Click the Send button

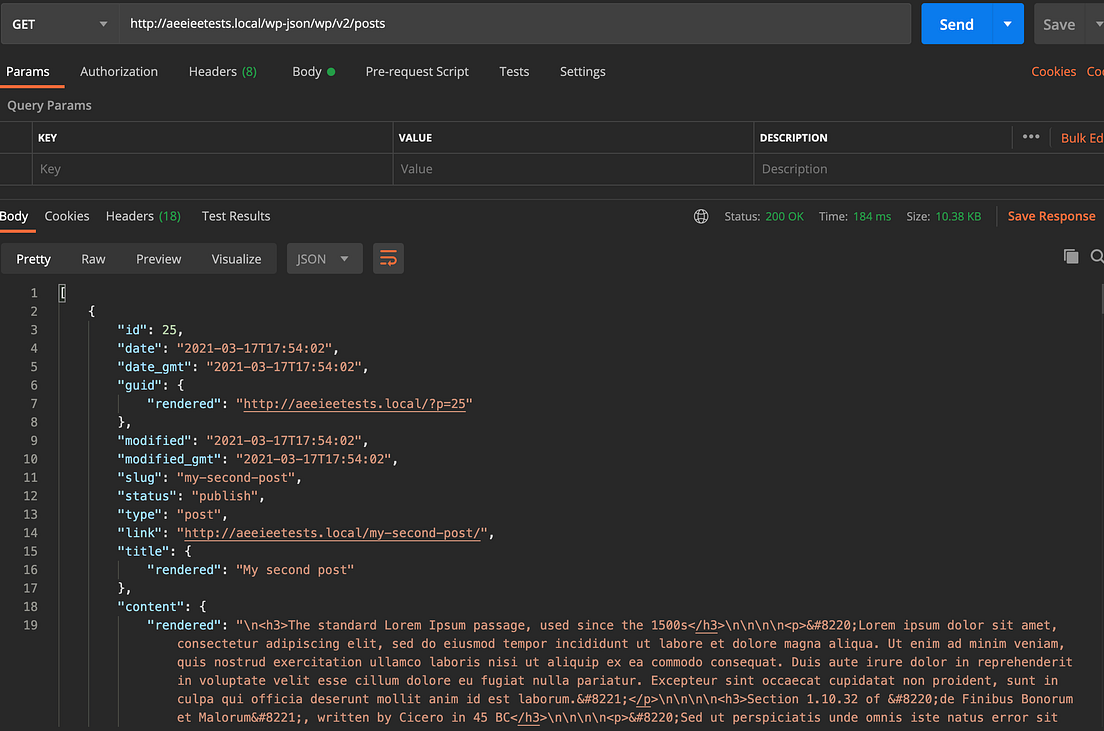[x=956, y=24]
